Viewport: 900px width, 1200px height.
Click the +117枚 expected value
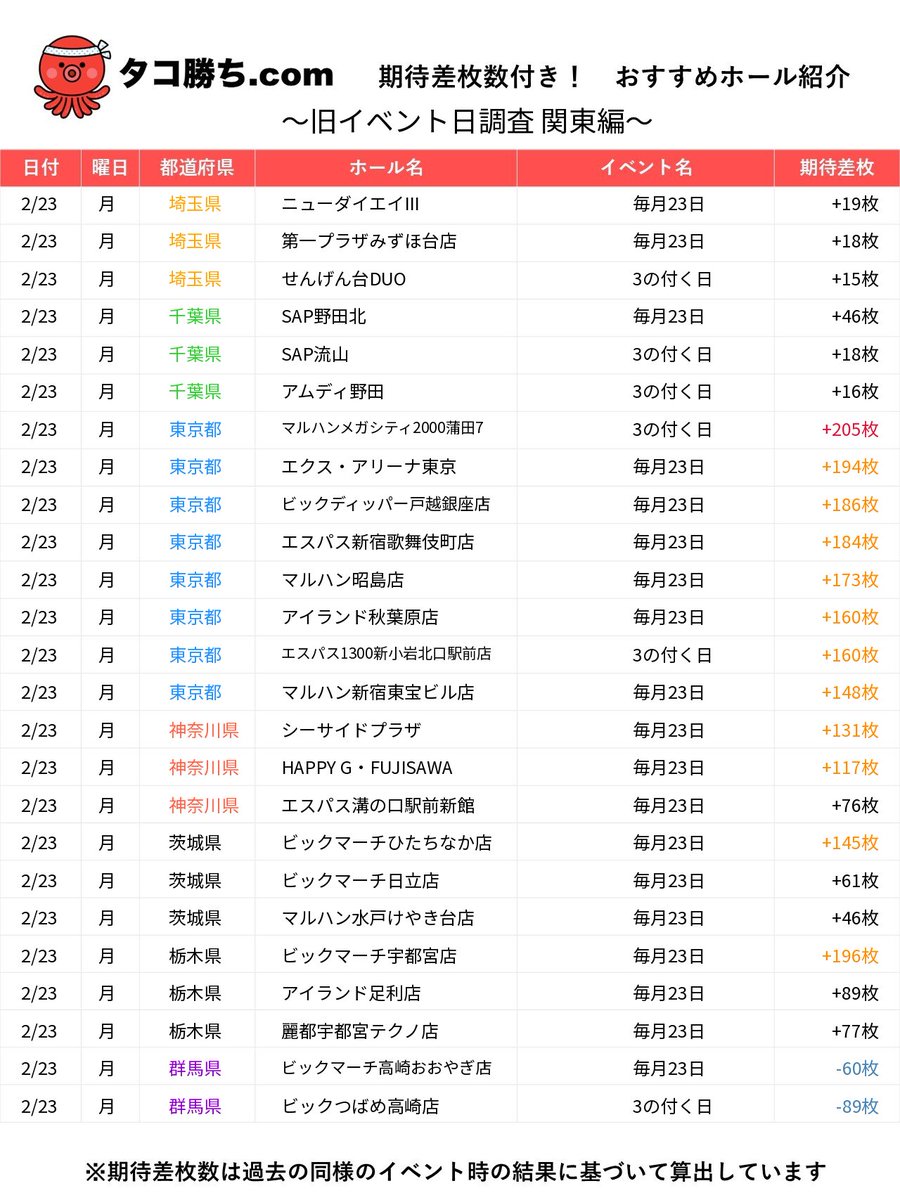tap(850, 768)
